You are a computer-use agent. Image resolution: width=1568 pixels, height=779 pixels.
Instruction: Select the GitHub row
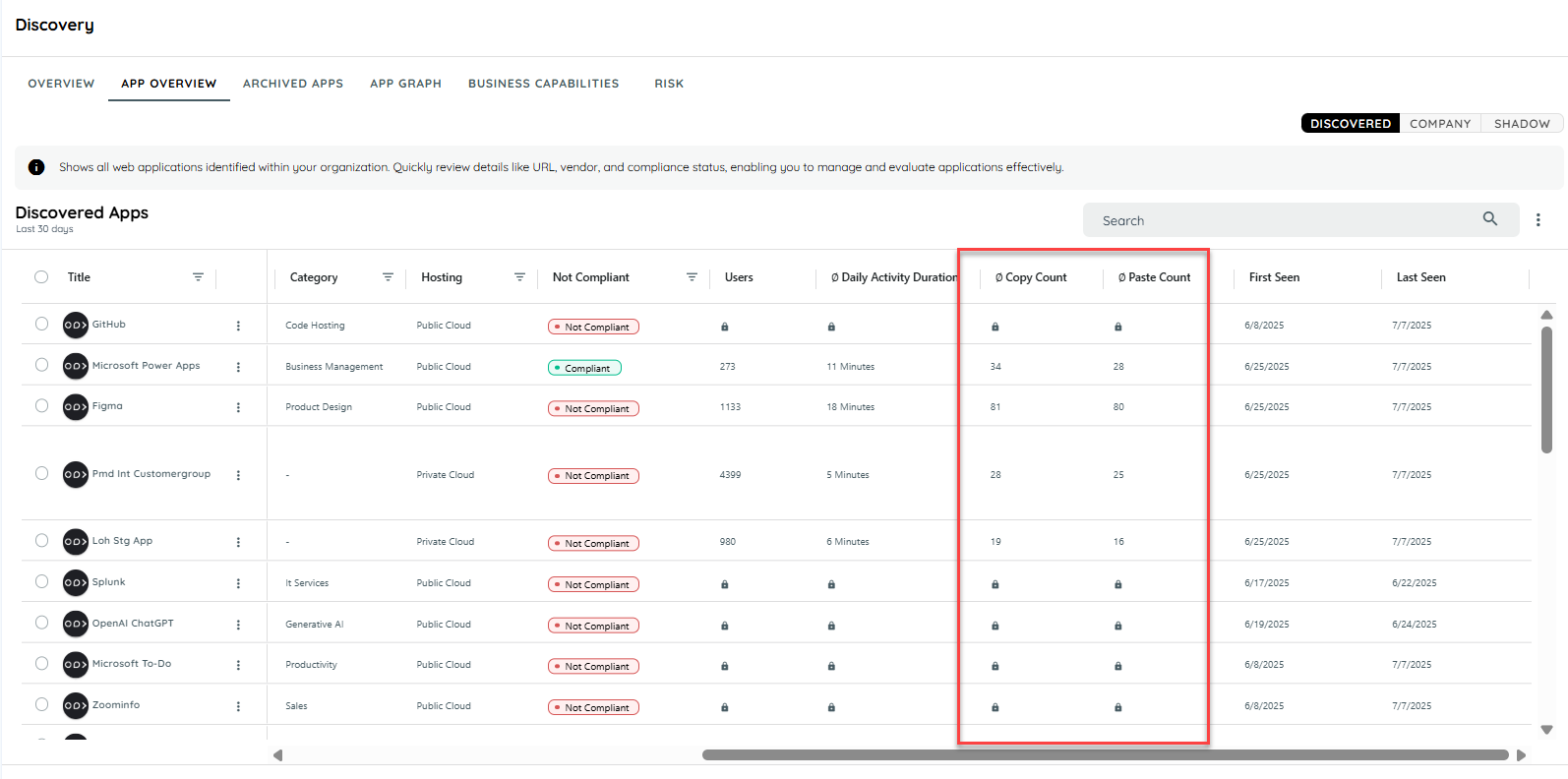point(41,324)
